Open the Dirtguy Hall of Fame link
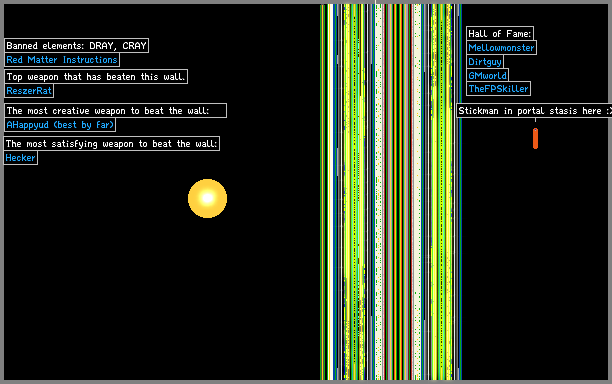 point(485,62)
